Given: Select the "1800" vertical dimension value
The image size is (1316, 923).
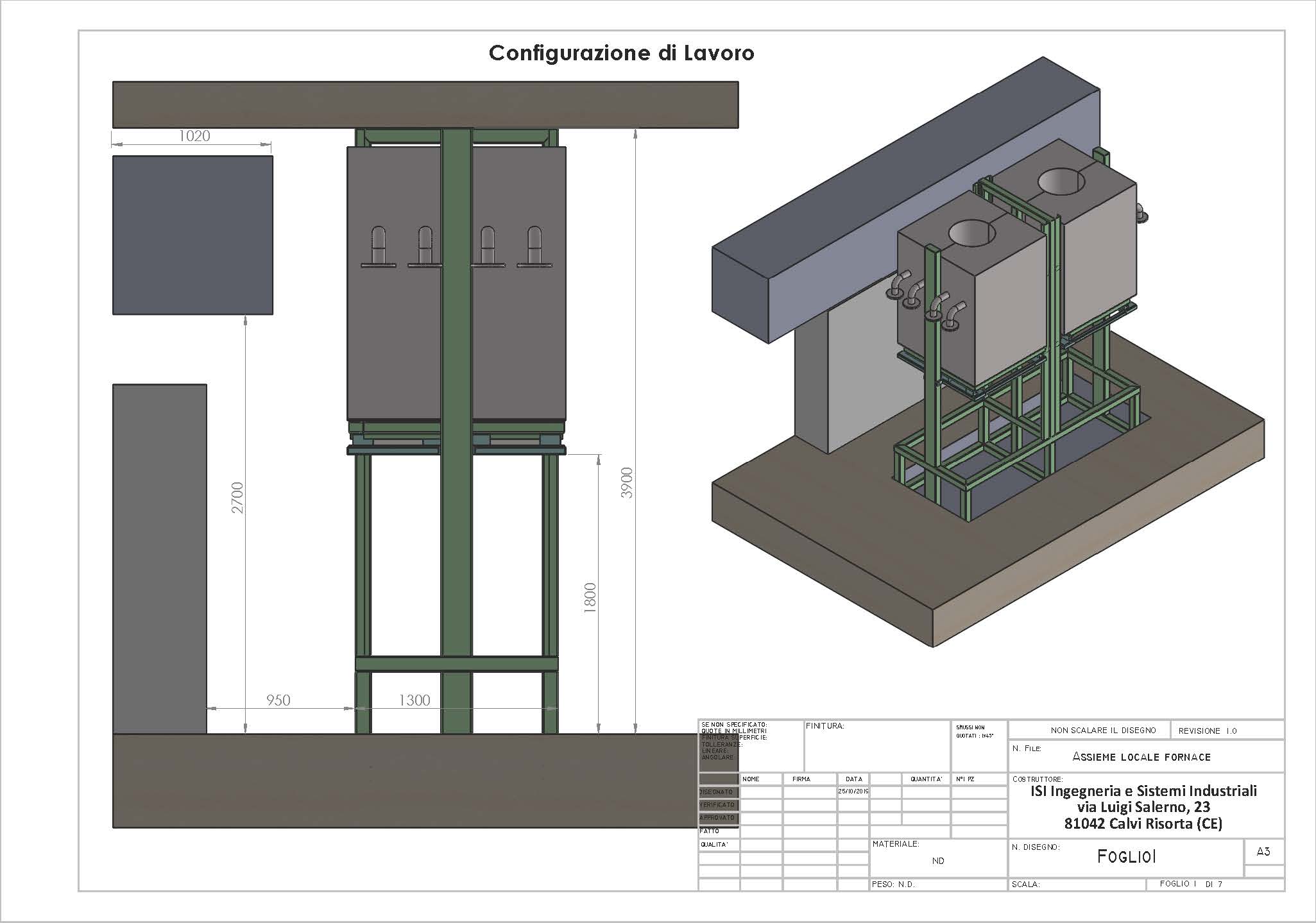Looking at the screenshot, I should pos(590,598).
